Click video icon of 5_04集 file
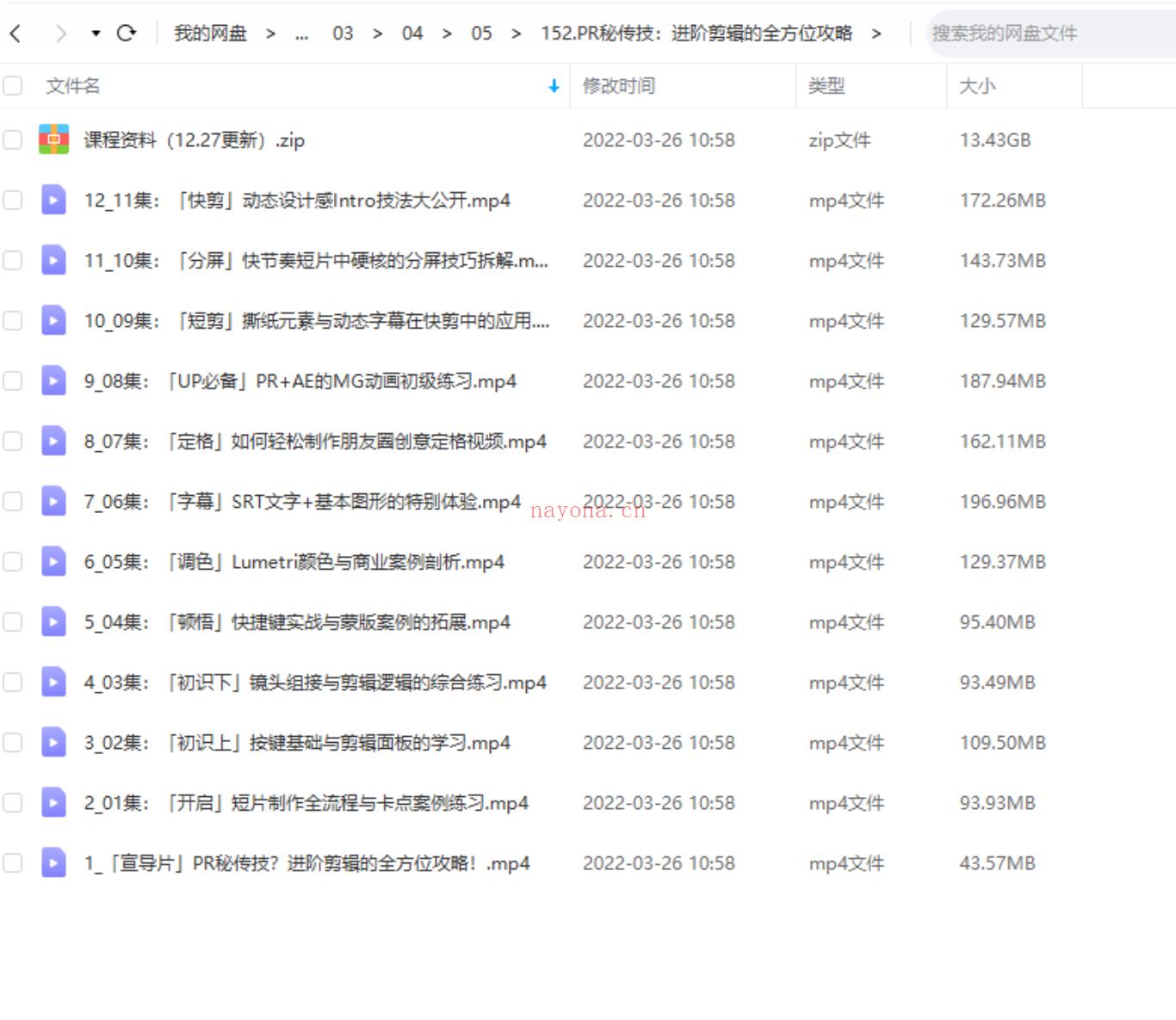Screen dimensions: 1176x1020 pyautogui.click(x=53, y=621)
